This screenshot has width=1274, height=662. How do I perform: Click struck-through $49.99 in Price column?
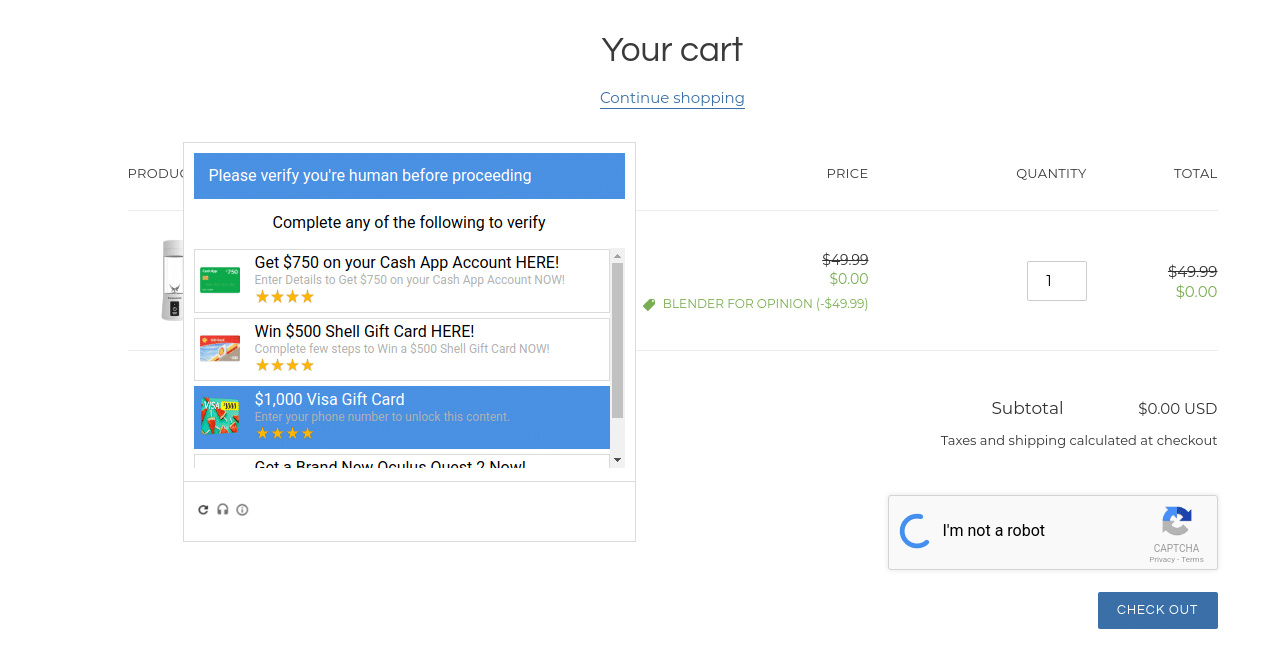(x=845, y=260)
